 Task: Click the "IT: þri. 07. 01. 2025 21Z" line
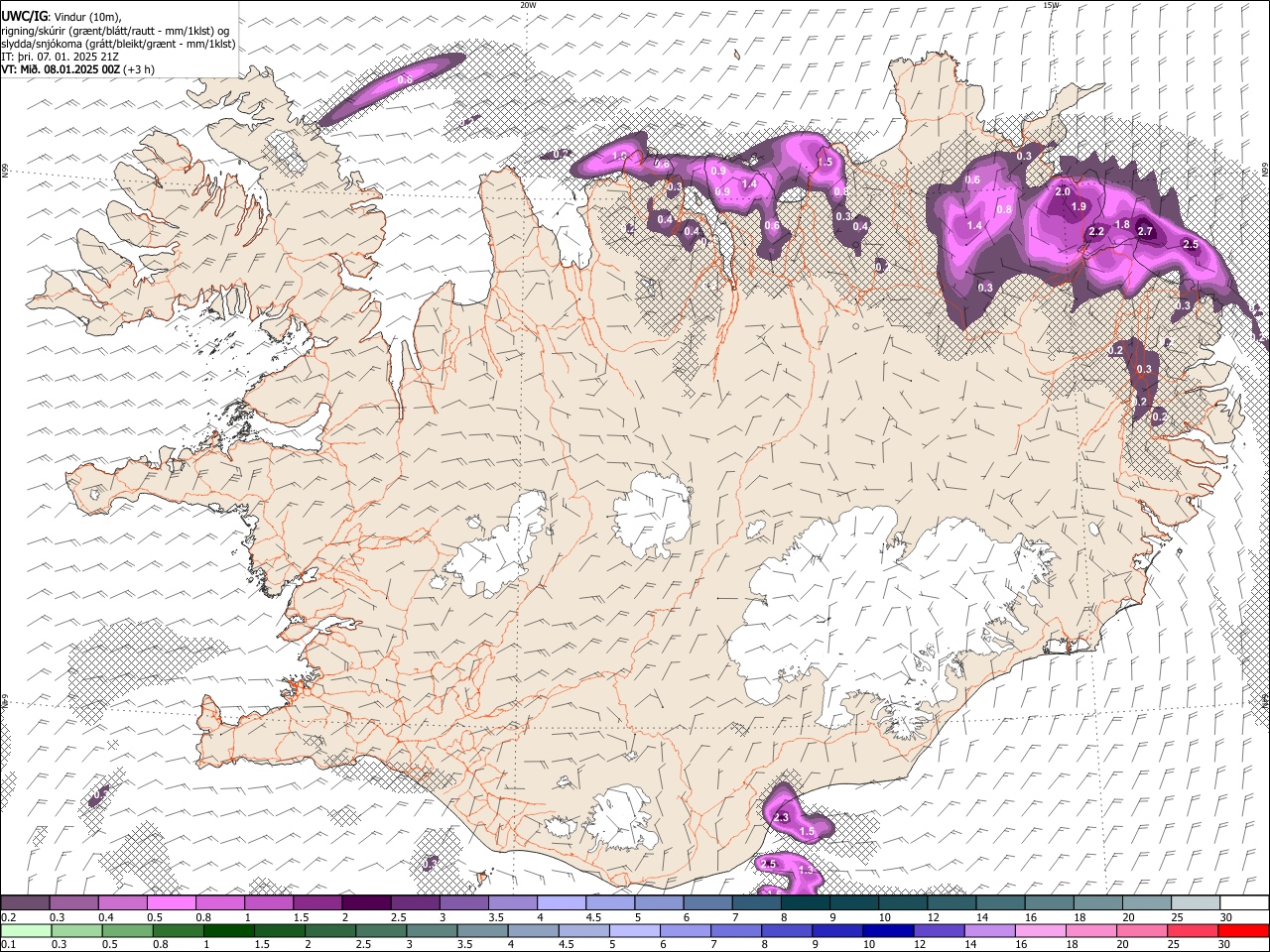click(62, 58)
